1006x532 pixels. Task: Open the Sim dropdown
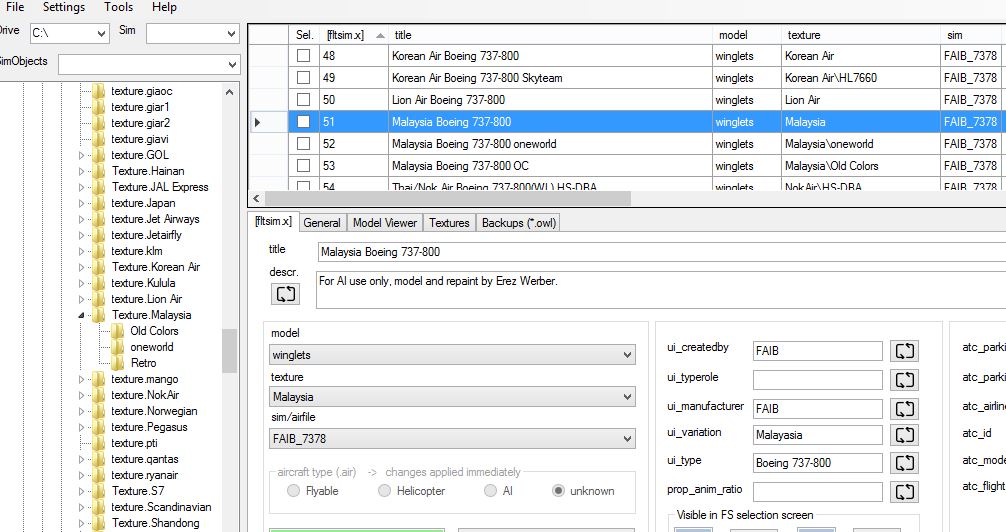pyautogui.click(x=192, y=33)
